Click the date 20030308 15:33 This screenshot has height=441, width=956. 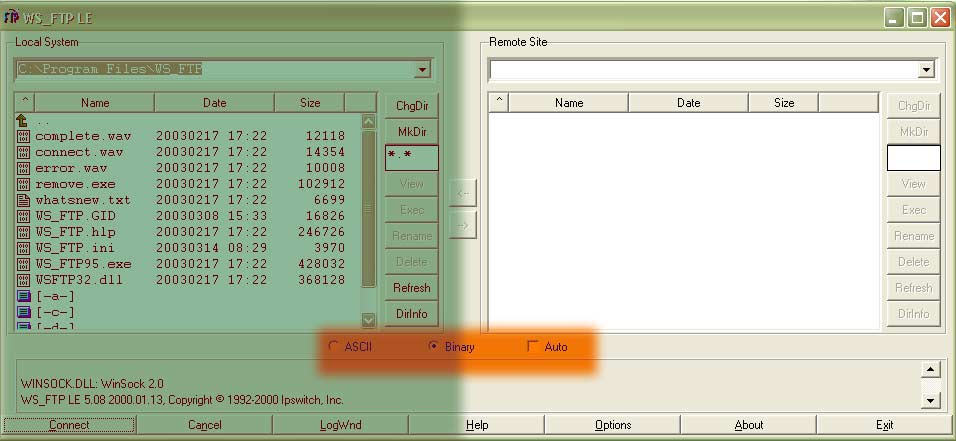pyautogui.click(x=212, y=216)
